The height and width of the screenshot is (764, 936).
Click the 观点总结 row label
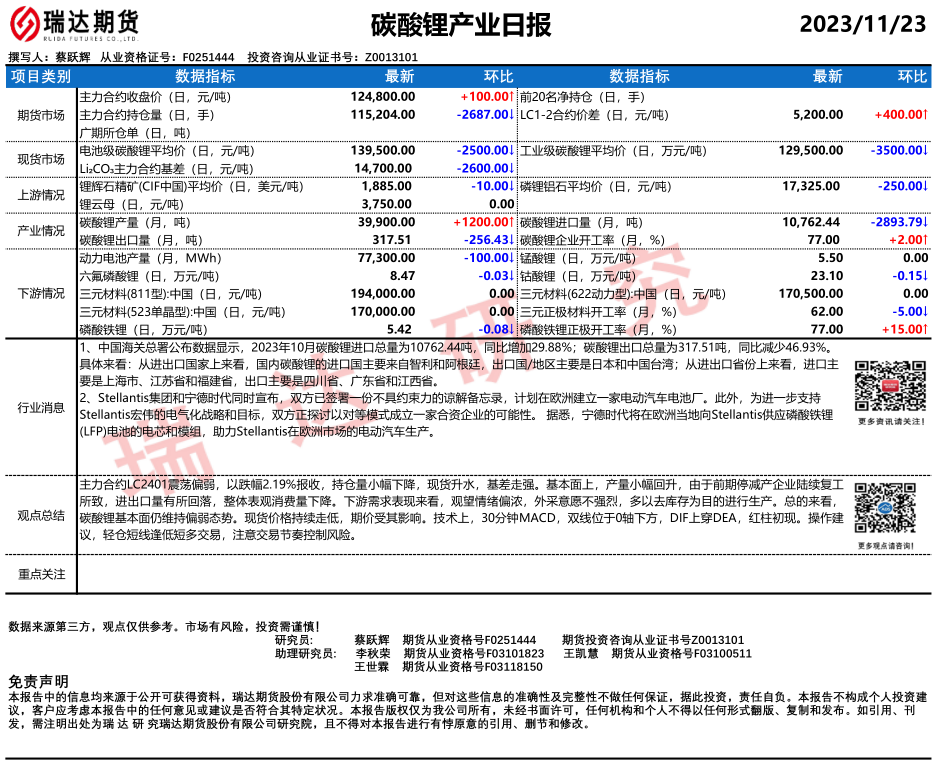[41, 516]
